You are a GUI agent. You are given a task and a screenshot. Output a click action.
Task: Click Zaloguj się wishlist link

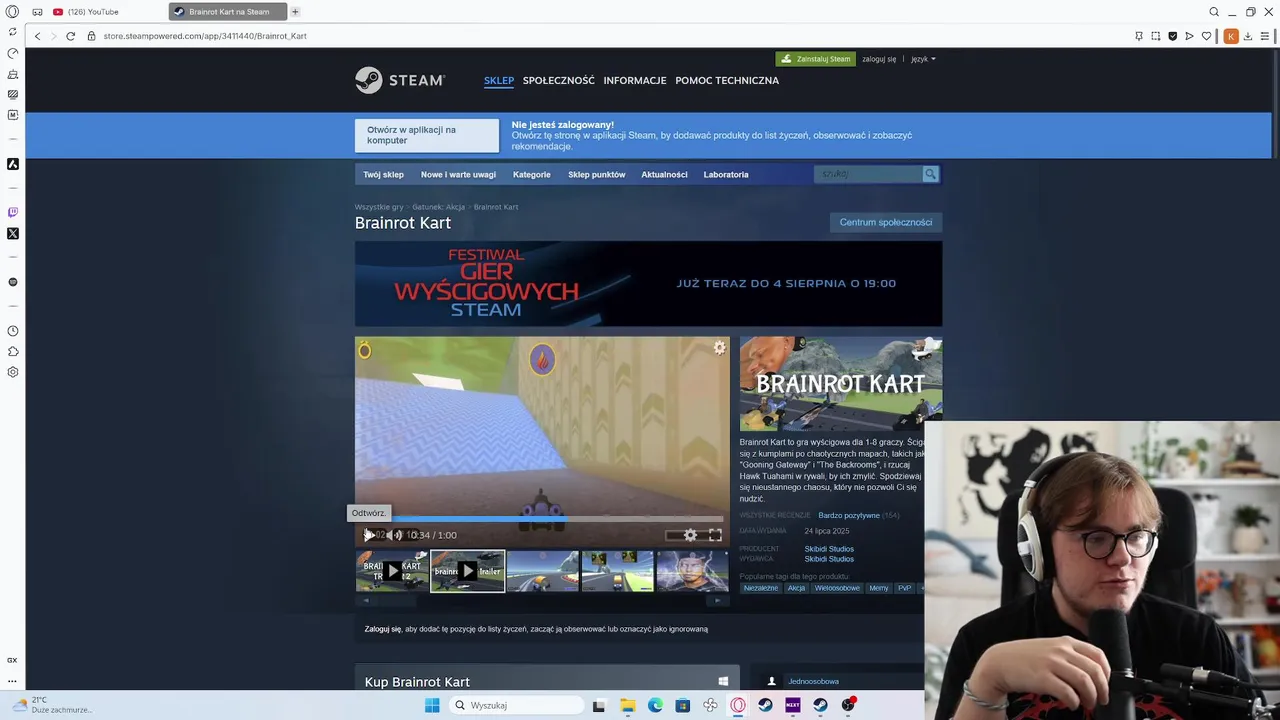pyautogui.click(x=383, y=629)
